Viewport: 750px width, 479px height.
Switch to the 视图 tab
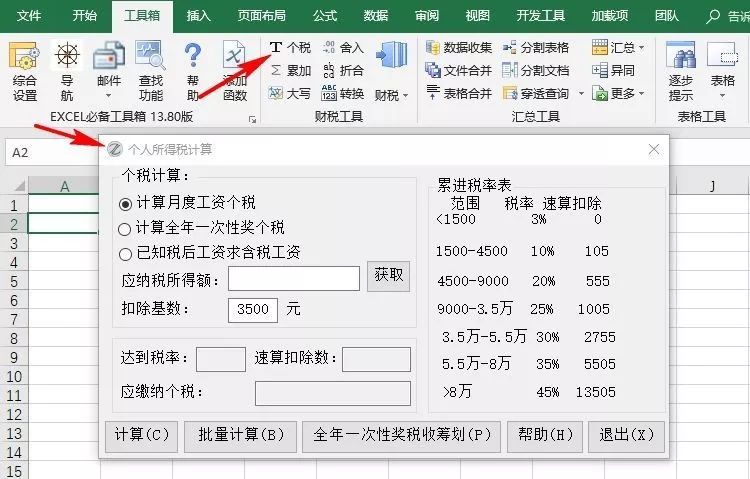(477, 16)
